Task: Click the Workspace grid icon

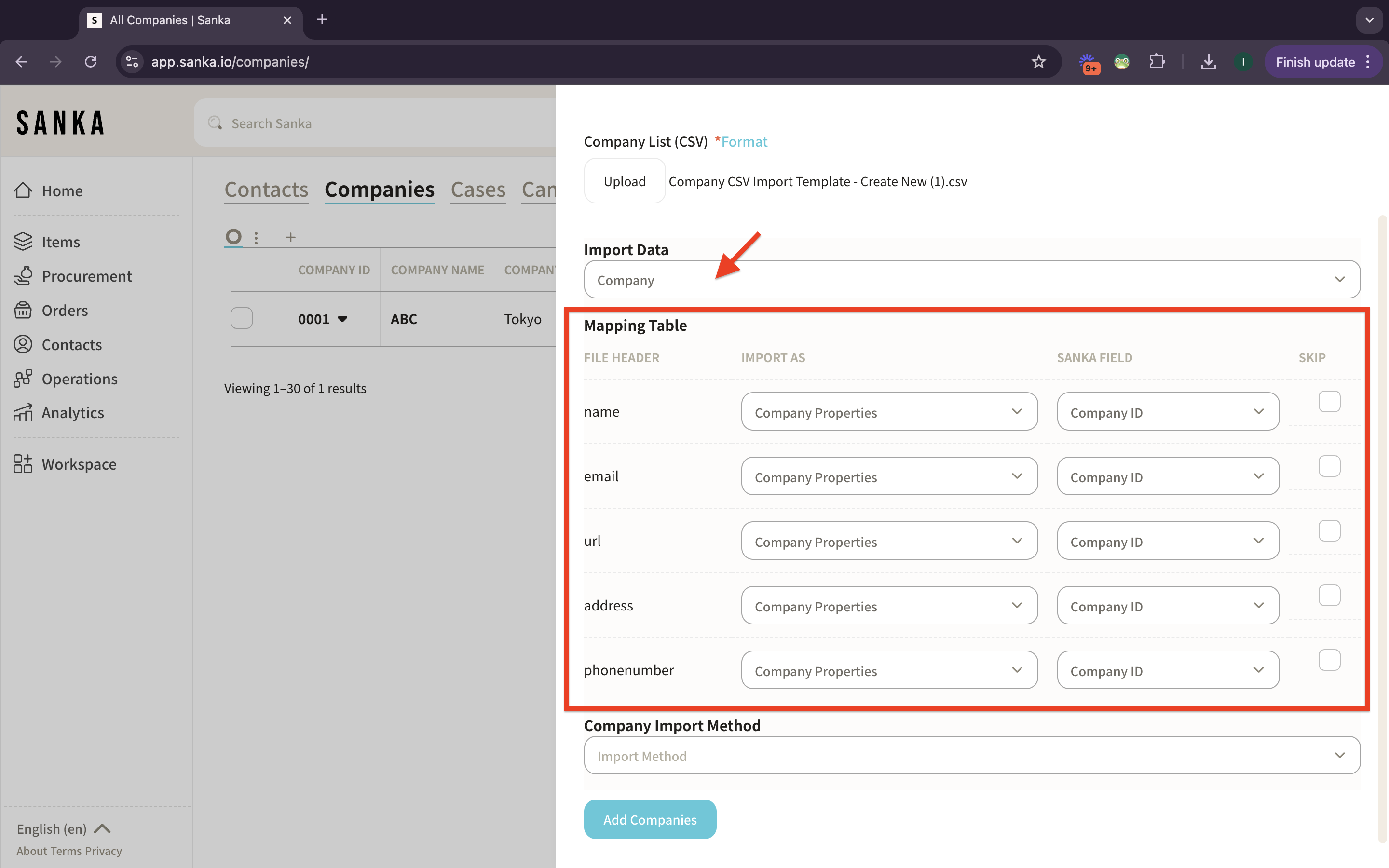Action: click(x=23, y=464)
